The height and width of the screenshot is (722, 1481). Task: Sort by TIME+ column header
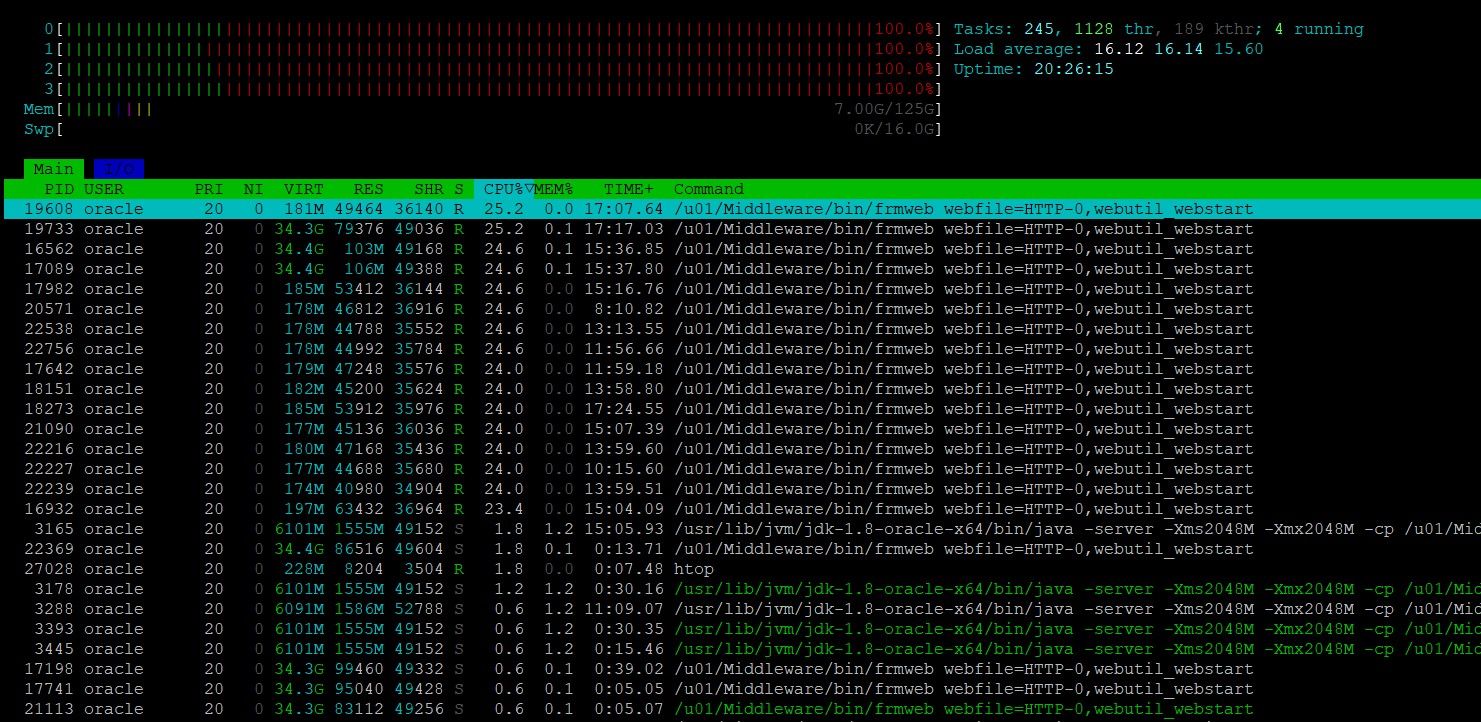[x=628, y=189]
